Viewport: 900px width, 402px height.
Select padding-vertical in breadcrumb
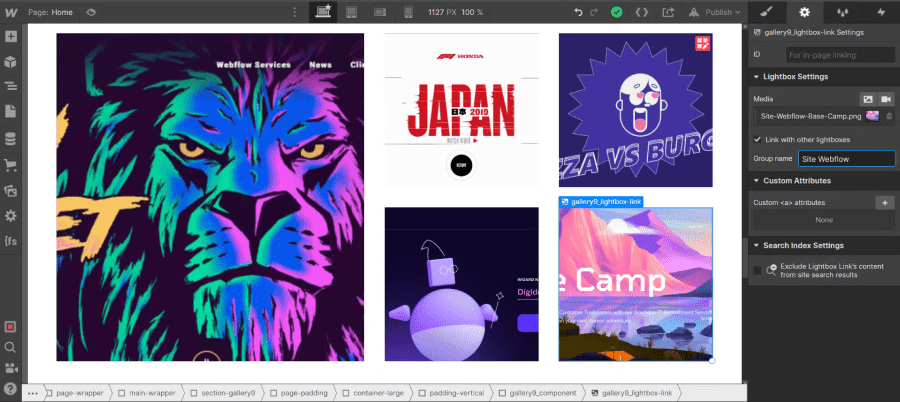(x=450, y=393)
